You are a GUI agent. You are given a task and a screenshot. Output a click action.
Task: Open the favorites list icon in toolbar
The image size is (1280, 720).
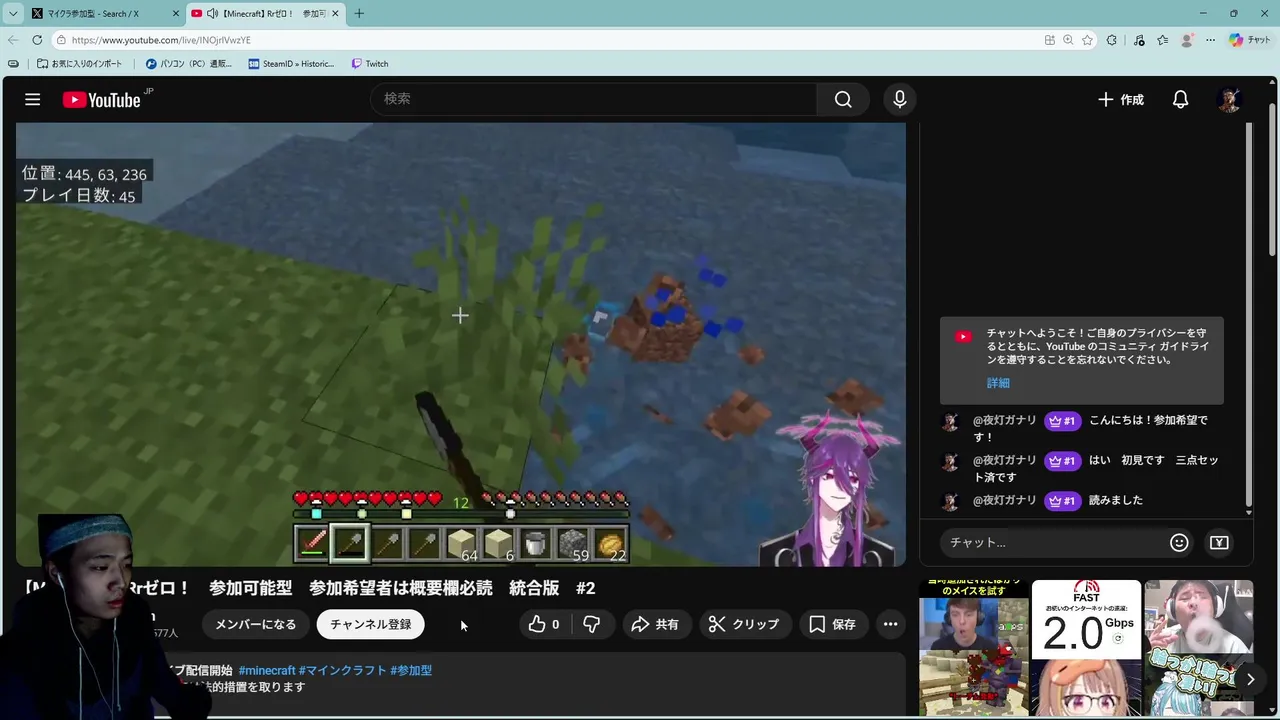point(1162,40)
